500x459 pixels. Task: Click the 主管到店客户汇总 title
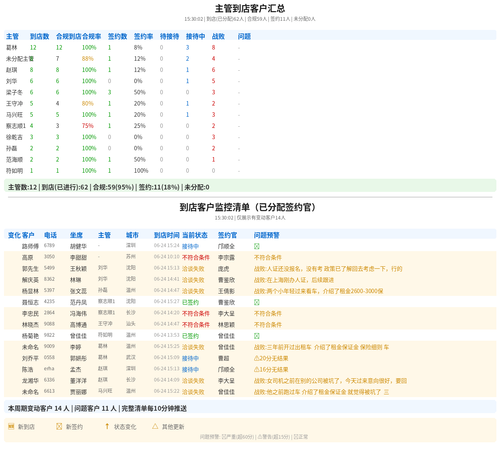point(250,8)
